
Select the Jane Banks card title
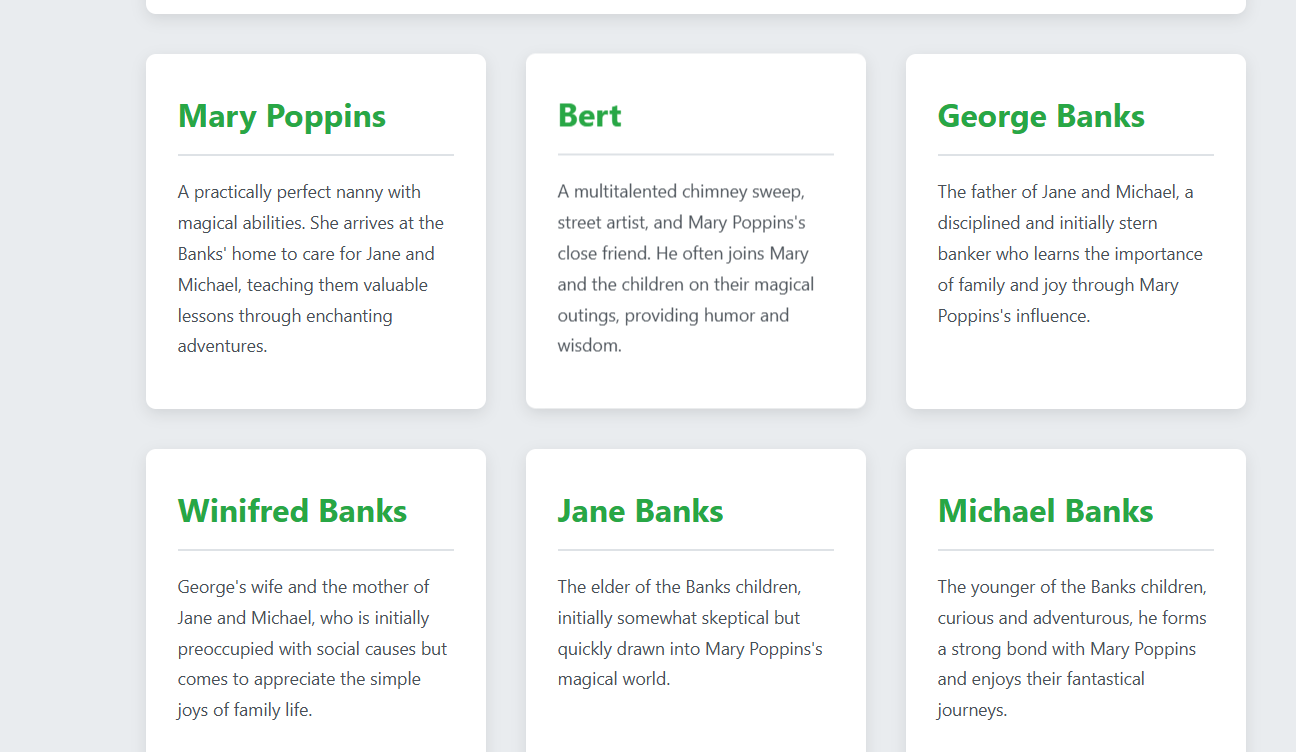[640, 511]
